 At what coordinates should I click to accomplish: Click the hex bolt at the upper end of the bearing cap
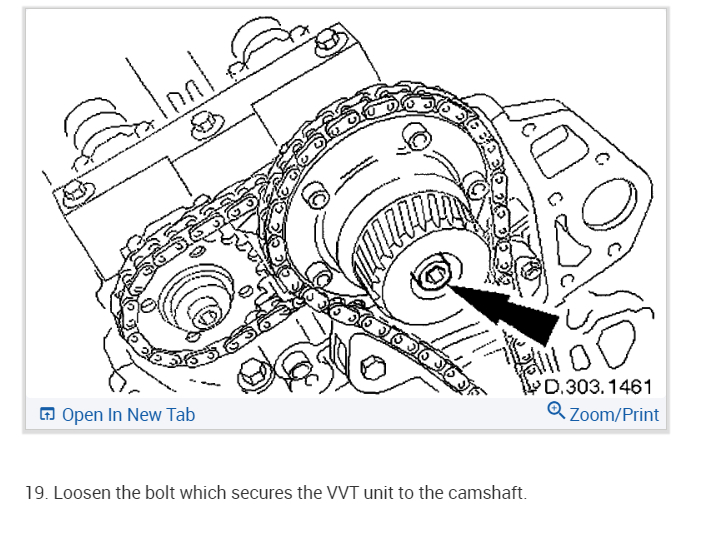pyautogui.click(x=328, y=41)
